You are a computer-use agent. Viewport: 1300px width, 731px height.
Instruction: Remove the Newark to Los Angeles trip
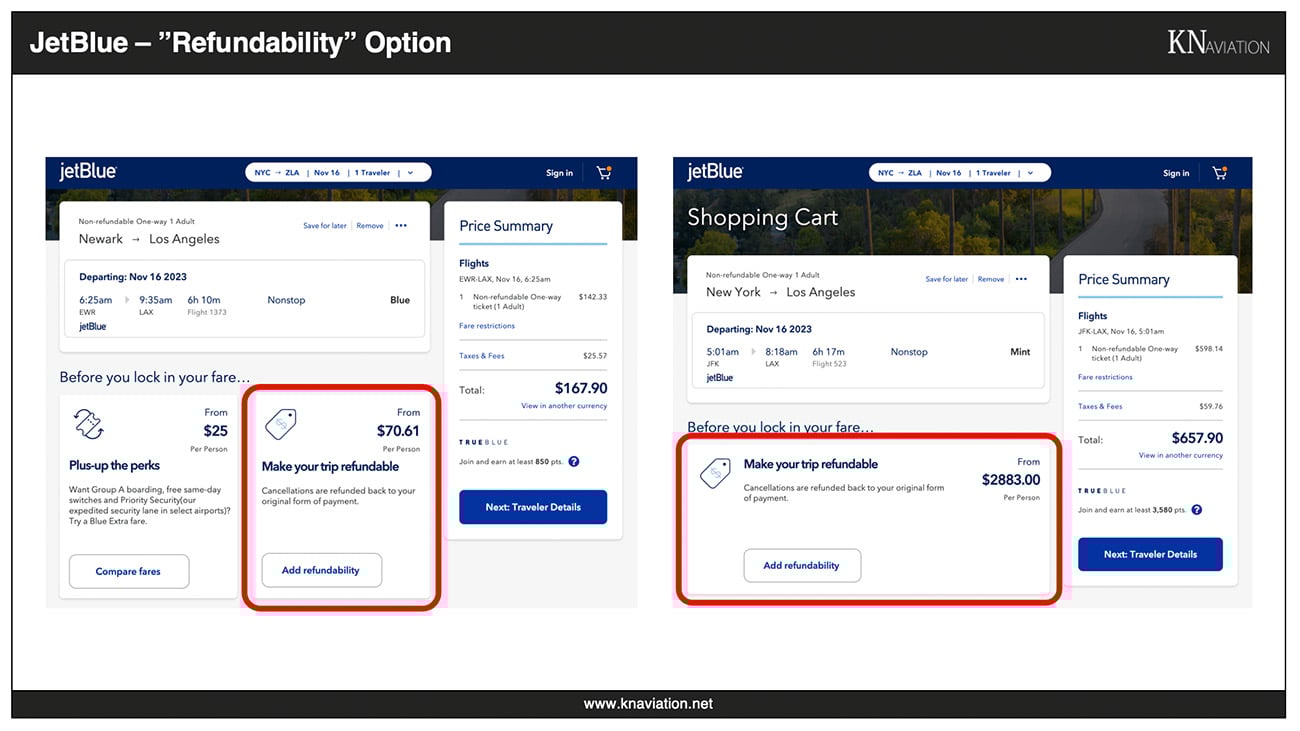click(x=370, y=226)
